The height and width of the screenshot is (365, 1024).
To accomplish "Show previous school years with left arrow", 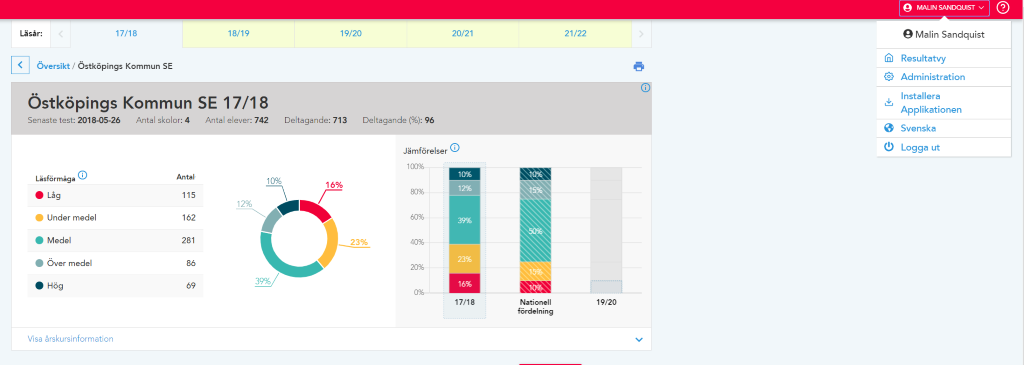I will [61, 34].
